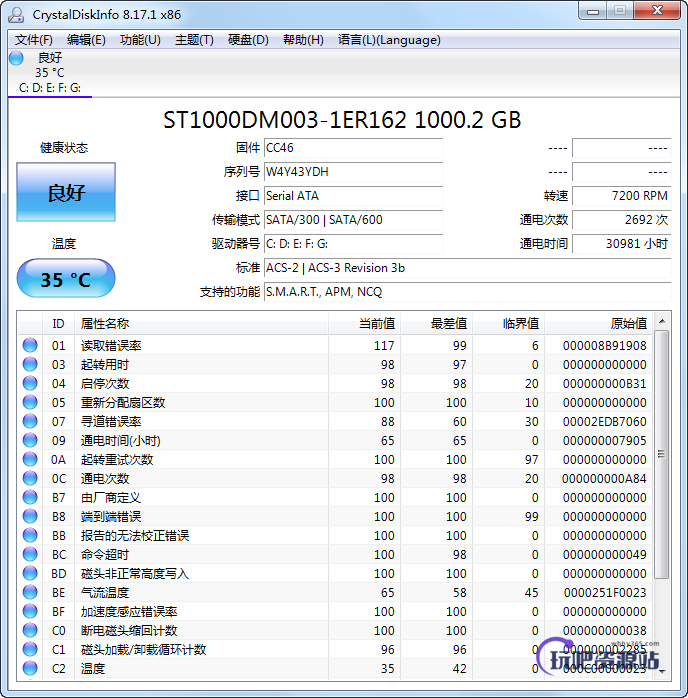Open the 编辑(E) menu
This screenshot has width=688, height=698.
86,40
